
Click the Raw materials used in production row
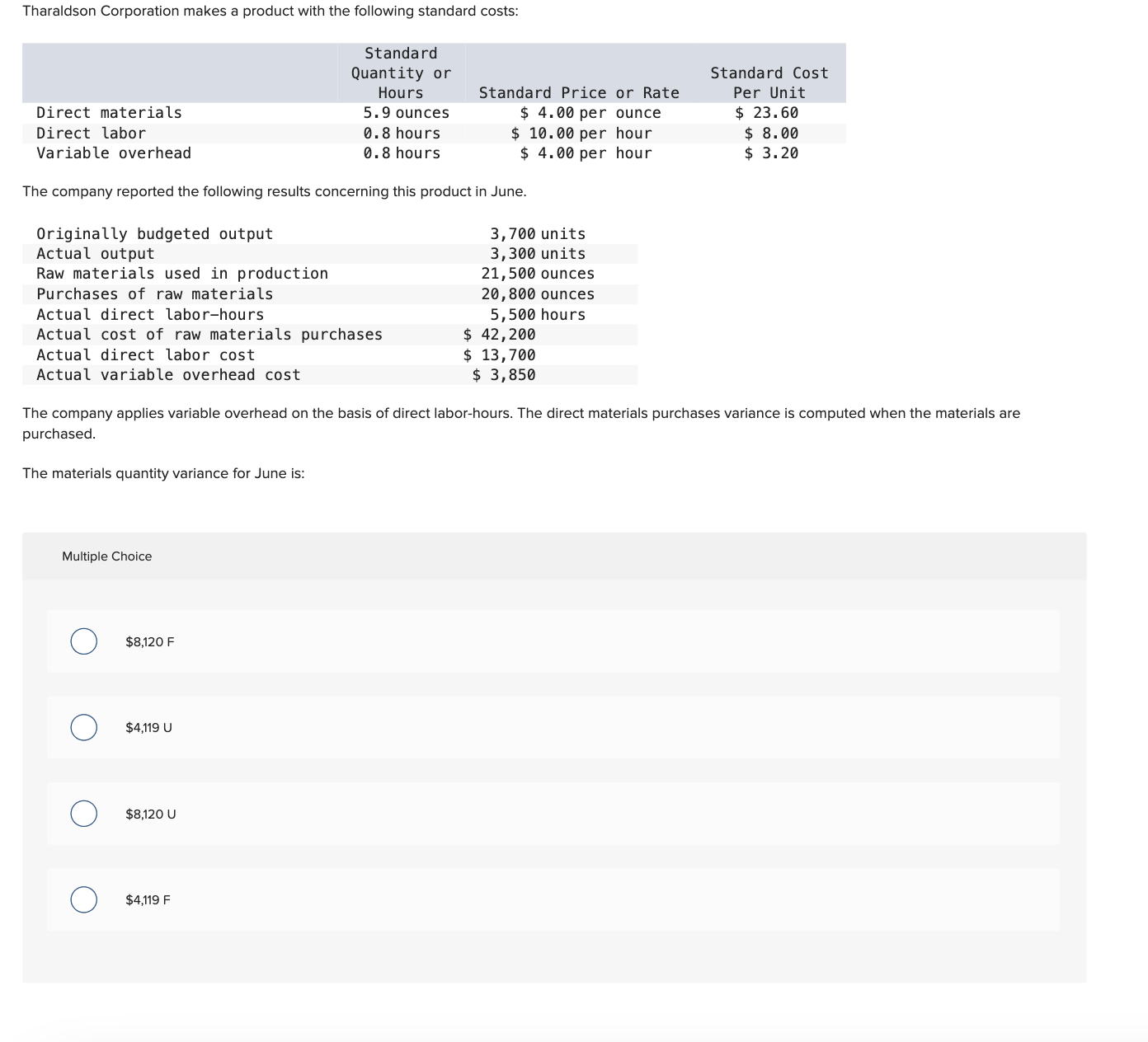point(330,273)
